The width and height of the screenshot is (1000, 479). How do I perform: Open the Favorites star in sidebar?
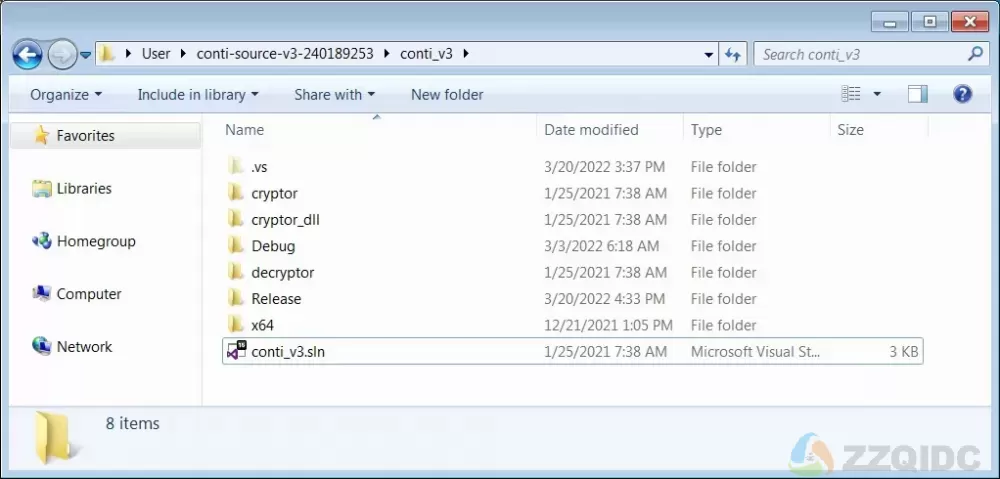[41, 135]
